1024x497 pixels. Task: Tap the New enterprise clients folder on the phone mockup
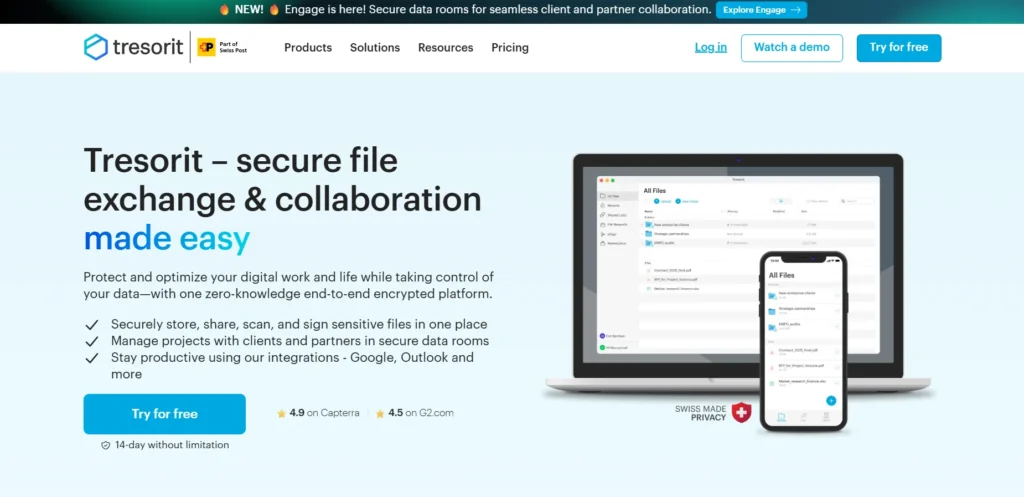point(804,295)
